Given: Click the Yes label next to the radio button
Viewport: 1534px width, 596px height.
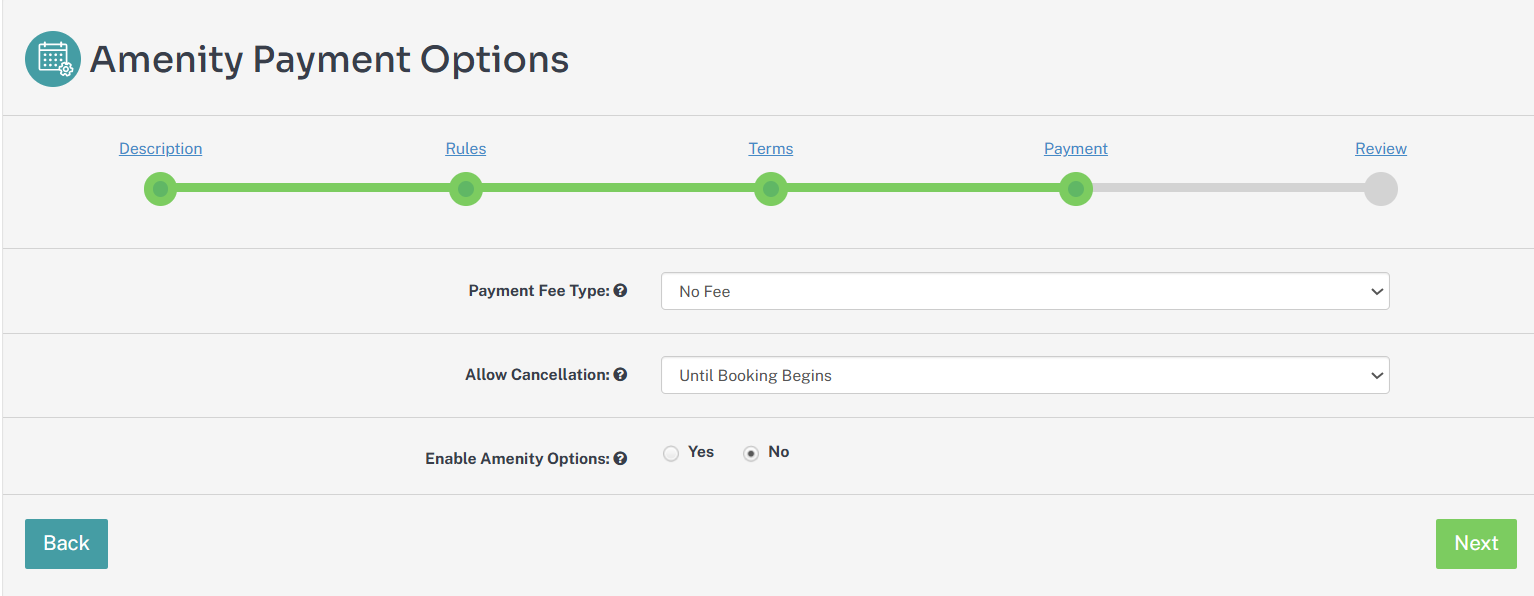Looking at the screenshot, I should [701, 452].
